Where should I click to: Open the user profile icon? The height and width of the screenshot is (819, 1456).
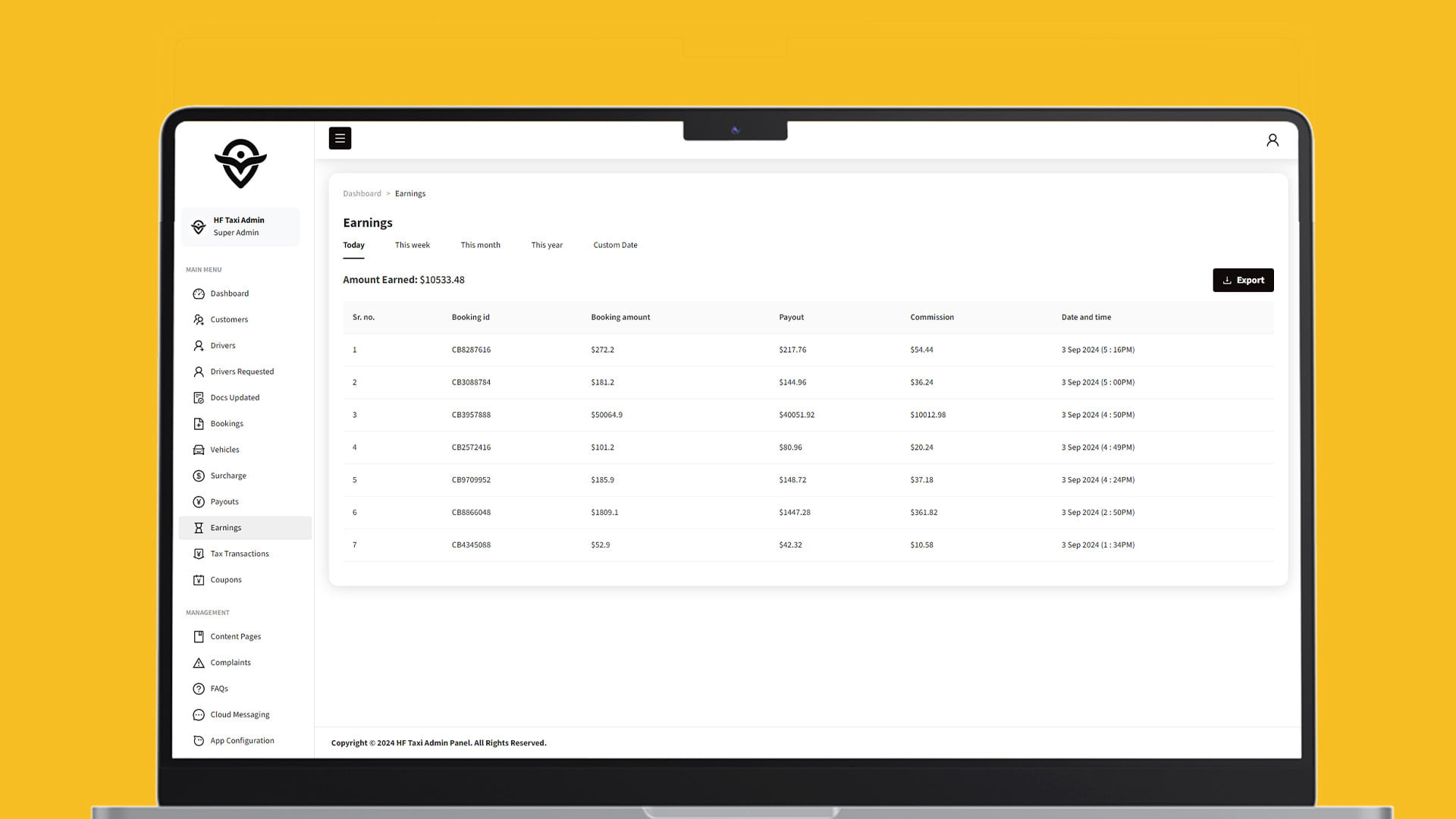pyautogui.click(x=1272, y=140)
